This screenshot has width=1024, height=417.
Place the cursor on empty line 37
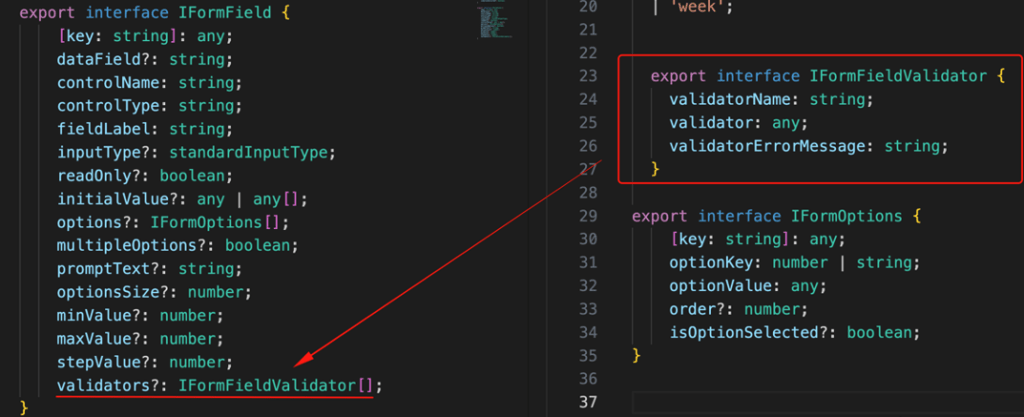coord(828,403)
